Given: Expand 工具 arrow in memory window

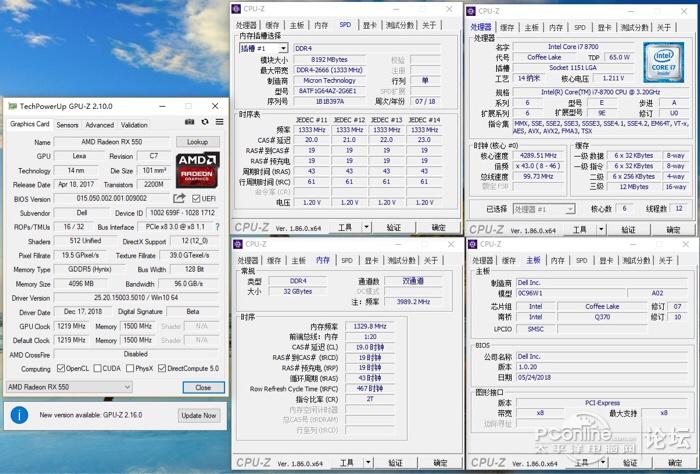Looking at the screenshot, I should click(x=368, y=462).
